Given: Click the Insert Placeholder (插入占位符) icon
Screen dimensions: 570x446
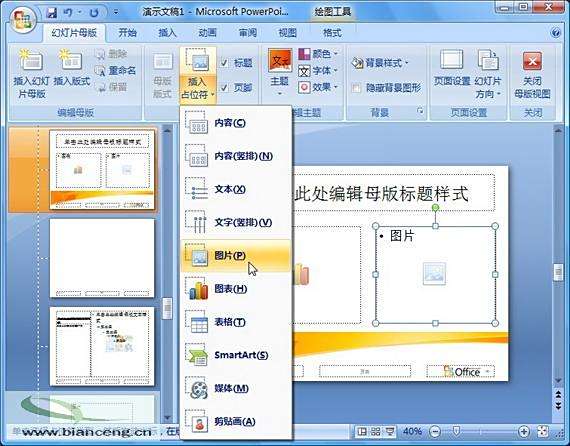Looking at the screenshot, I should pyautogui.click(x=197, y=60).
